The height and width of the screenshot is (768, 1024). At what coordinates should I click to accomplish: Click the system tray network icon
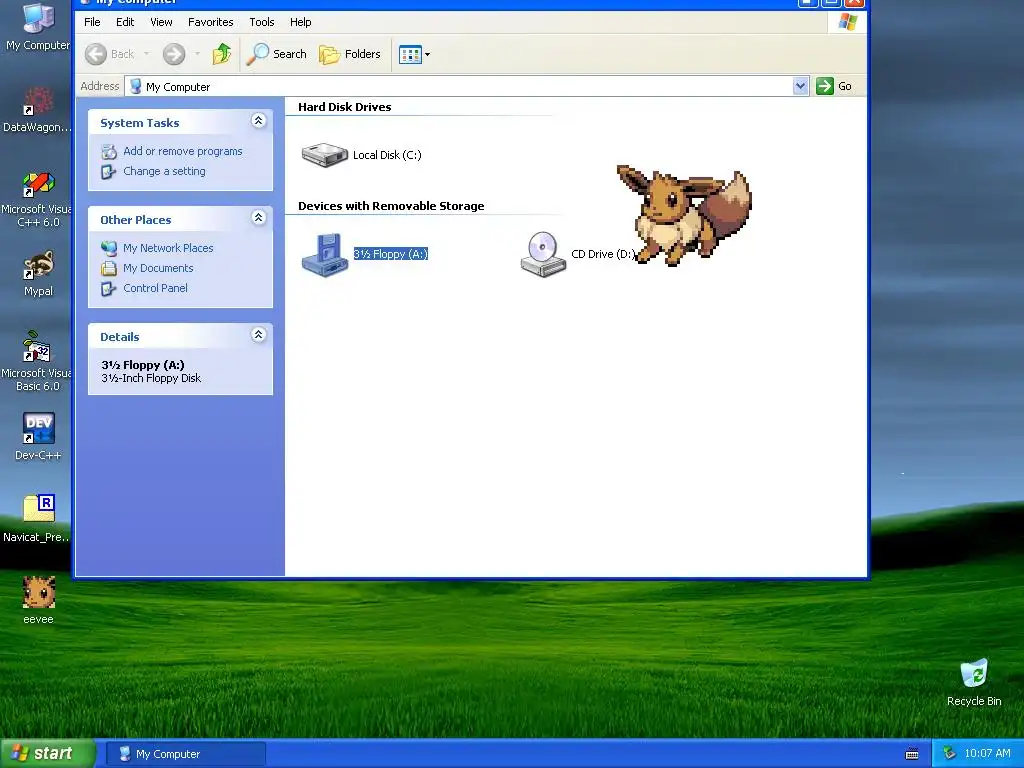949,754
